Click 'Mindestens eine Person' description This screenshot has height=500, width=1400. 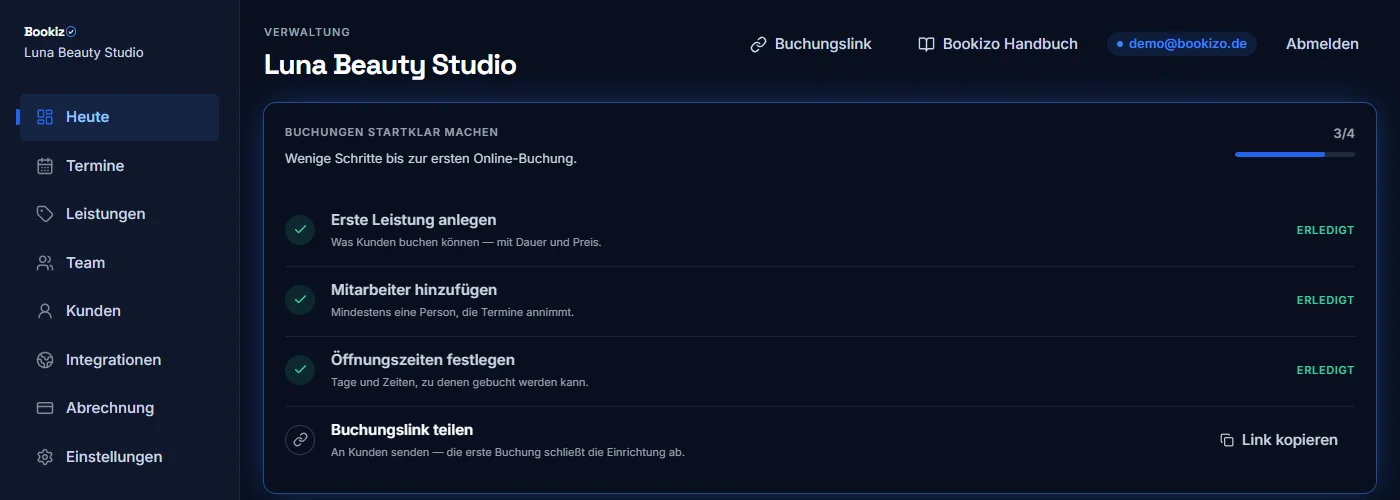pos(452,312)
